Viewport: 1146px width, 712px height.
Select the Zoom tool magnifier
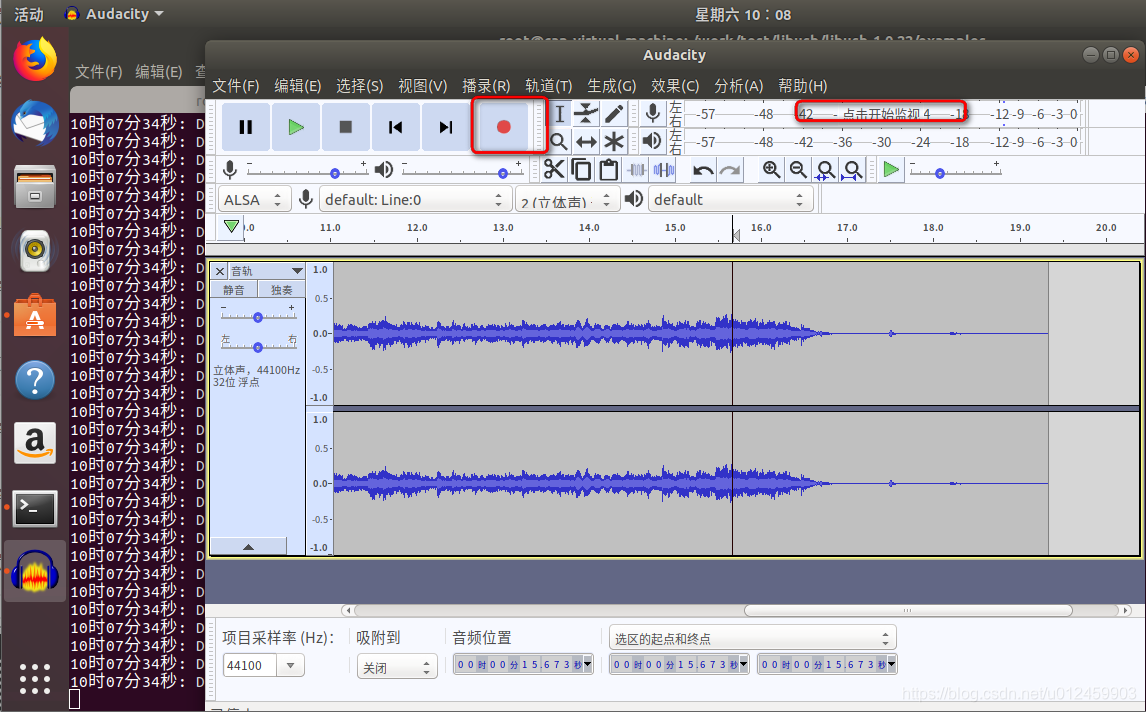pyautogui.click(x=558, y=141)
